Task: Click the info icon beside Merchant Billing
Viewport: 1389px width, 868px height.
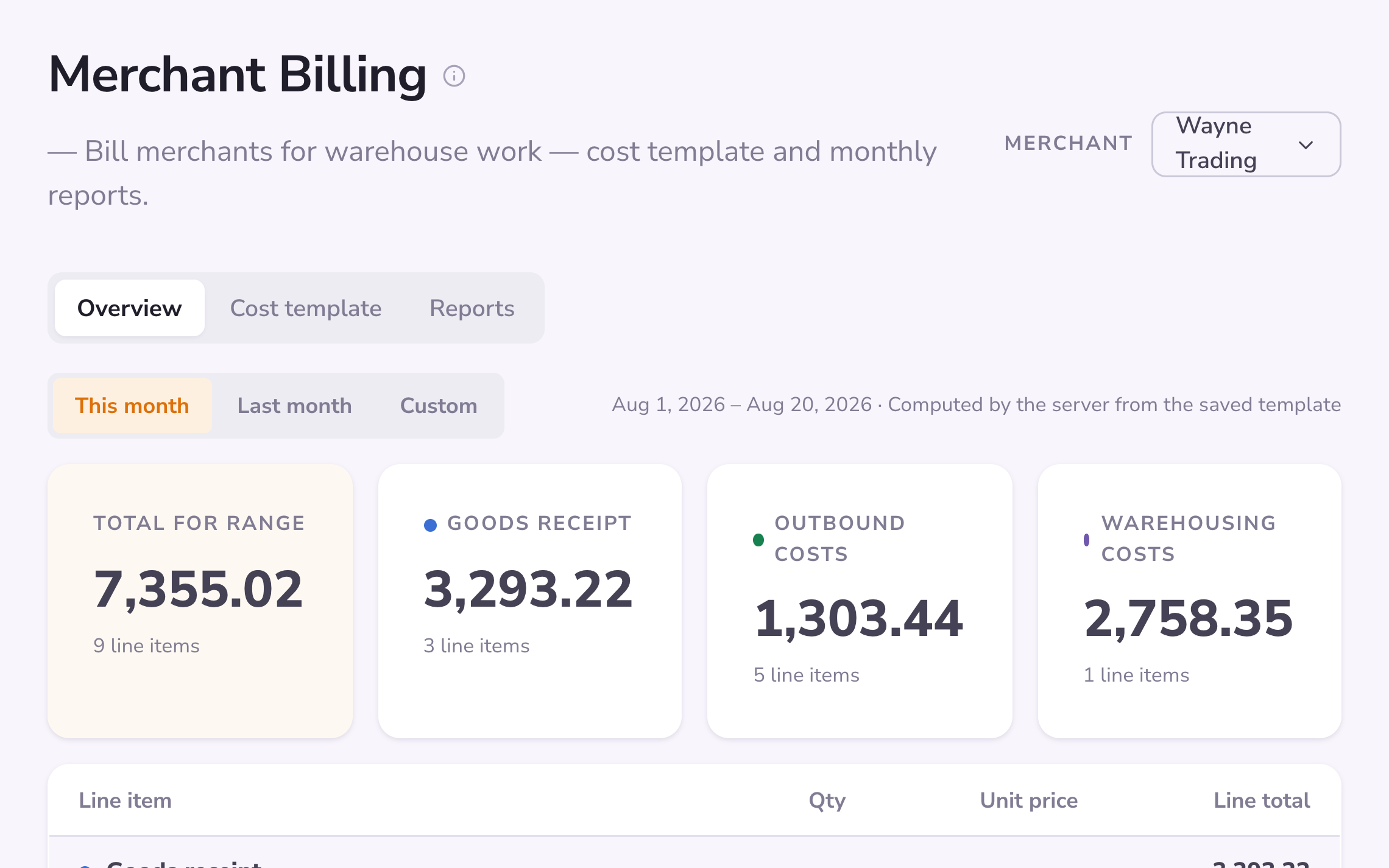Action: tap(454, 76)
